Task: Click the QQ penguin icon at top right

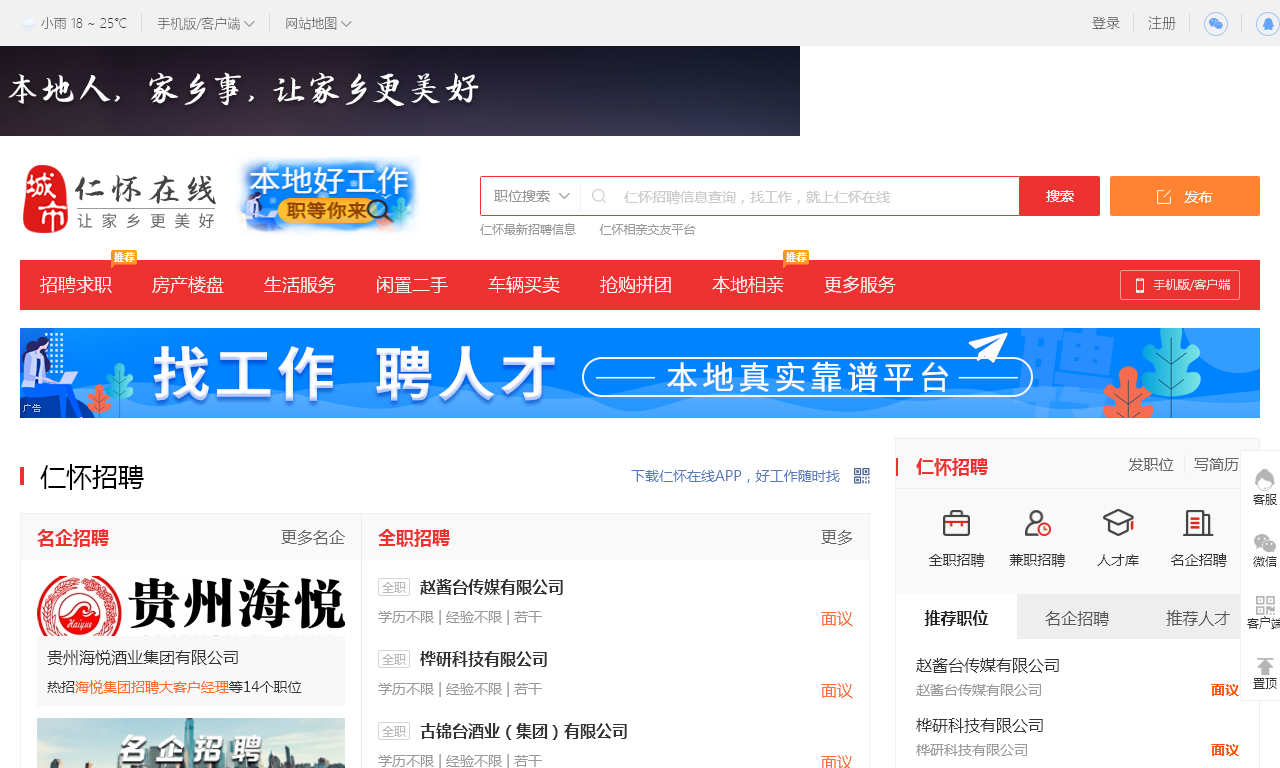Action: pos(1267,24)
